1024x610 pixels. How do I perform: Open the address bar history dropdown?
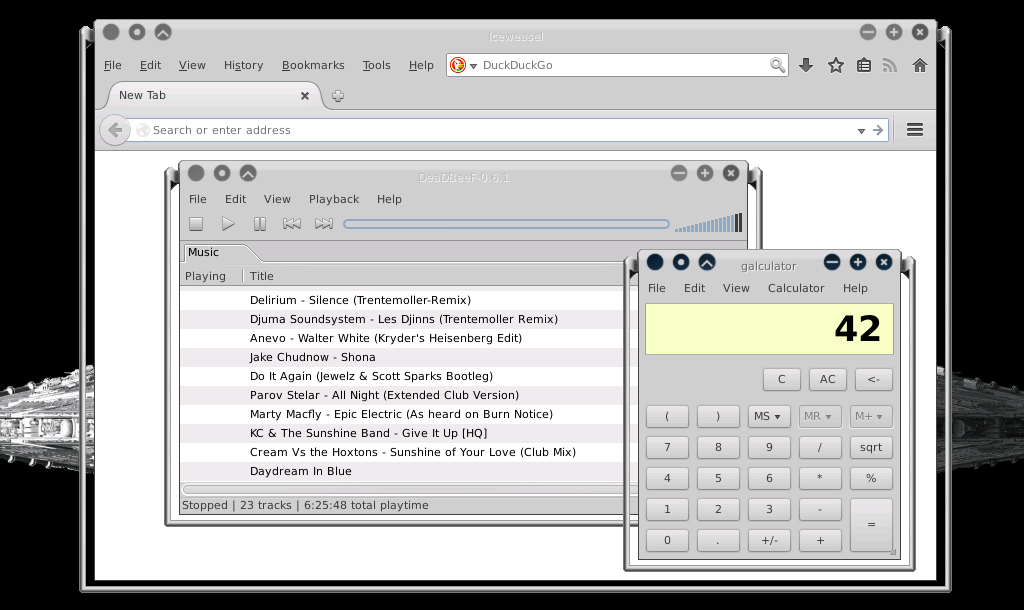(x=861, y=131)
